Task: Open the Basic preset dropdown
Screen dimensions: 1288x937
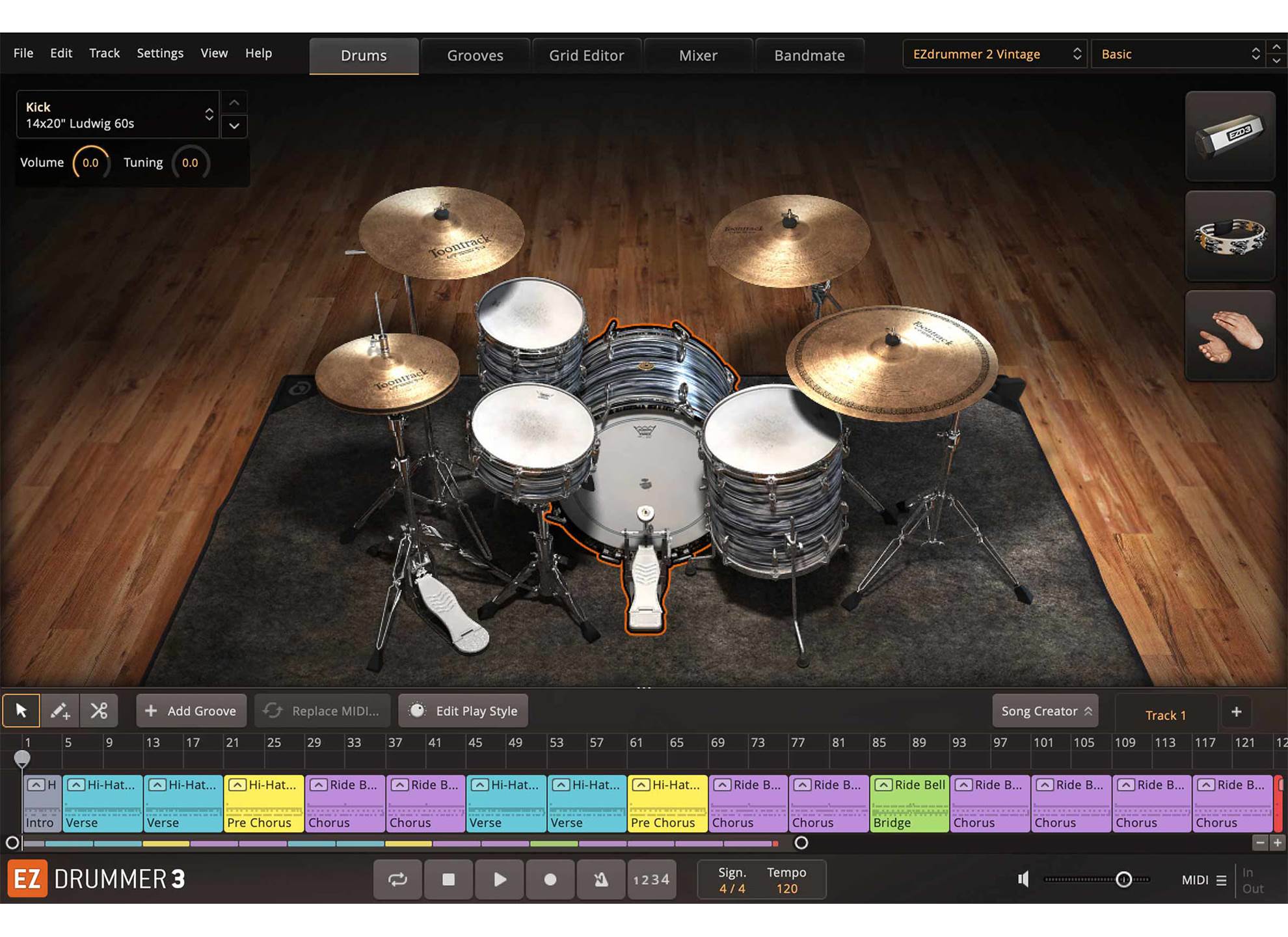Action: (x=1179, y=54)
